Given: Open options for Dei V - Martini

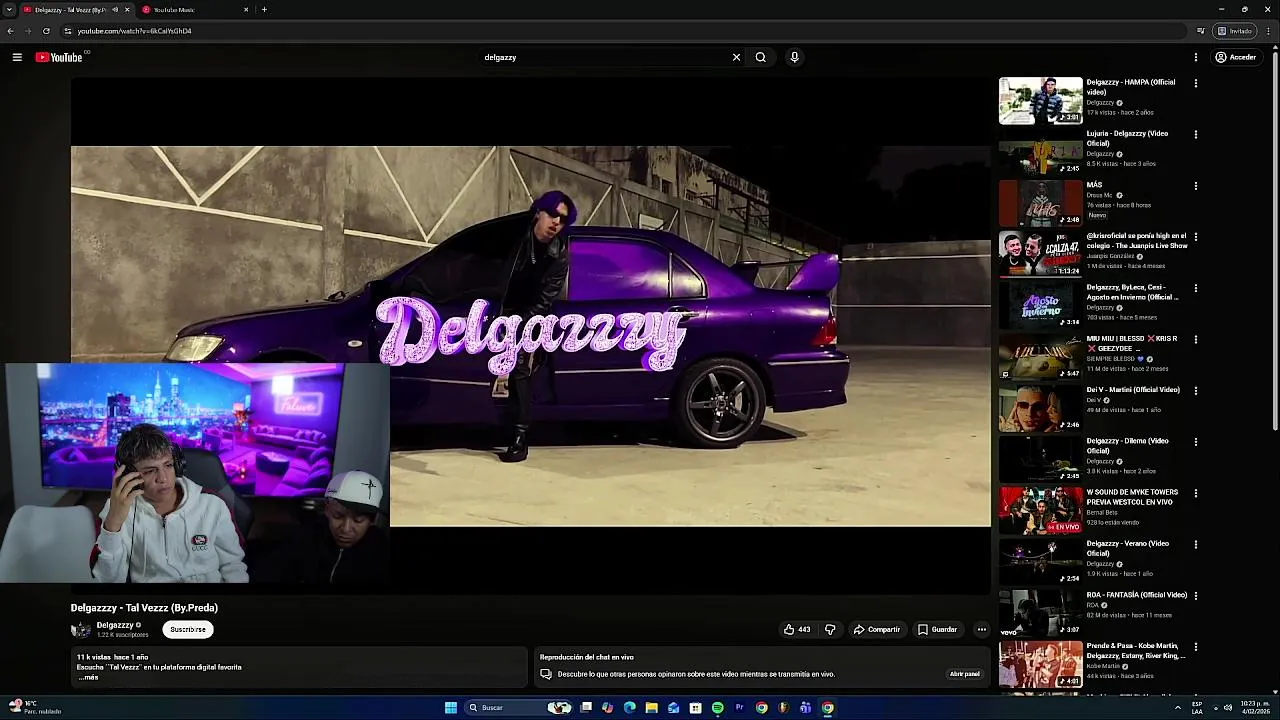Looking at the screenshot, I should point(1195,390).
